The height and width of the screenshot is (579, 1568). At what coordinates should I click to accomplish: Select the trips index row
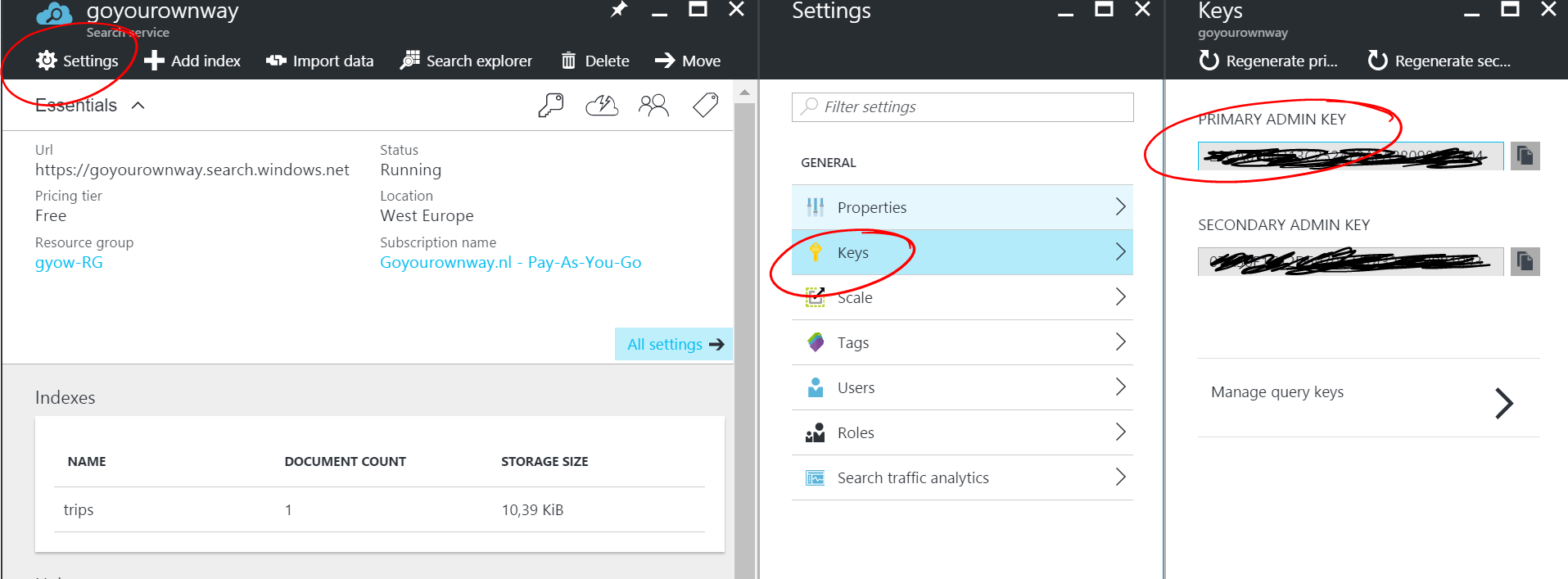(379, 509)
